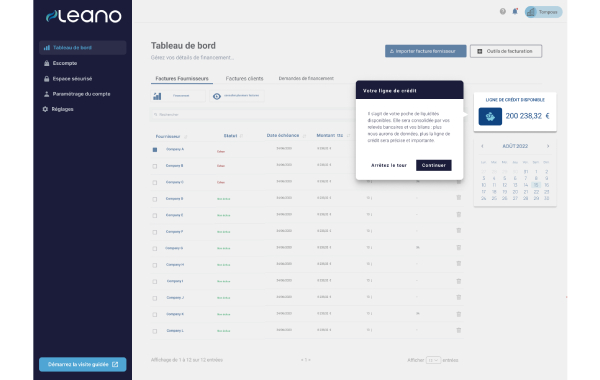Expand the entries-per-page dropdown

click(433, 360)
